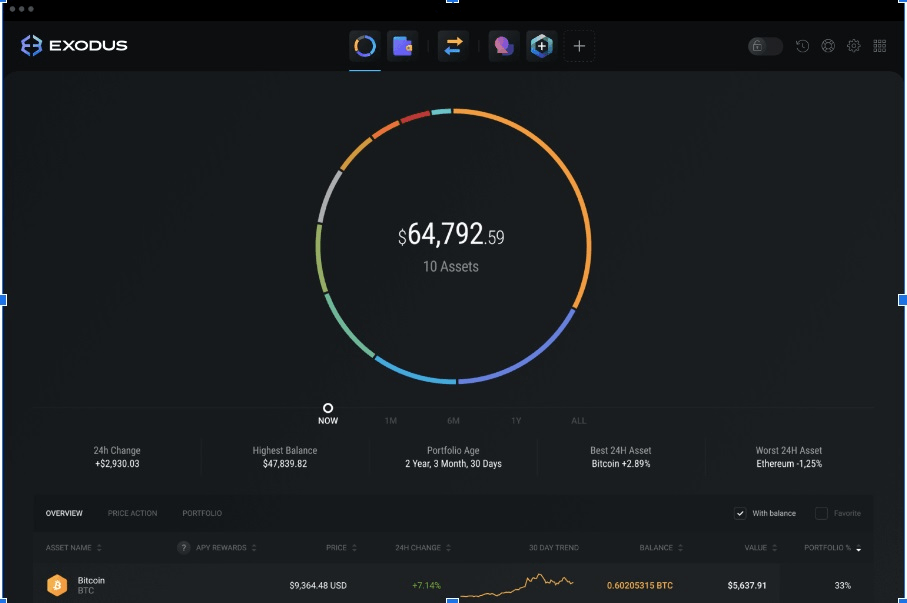Viewport: 907px width, 603px height.
Task: Open the Settings gear icon
Action: click(853, 45)
